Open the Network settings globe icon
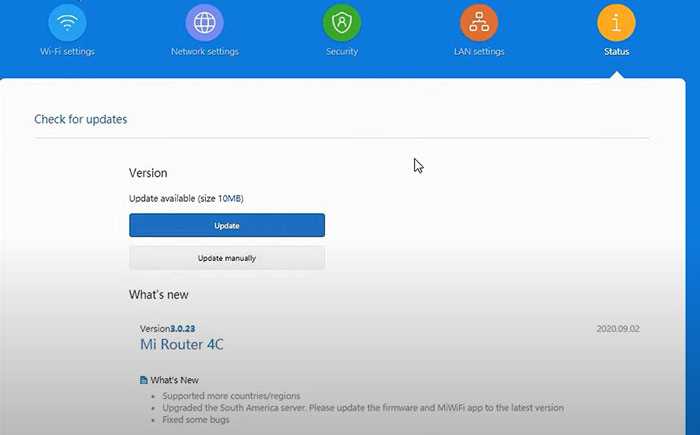The width and height of the screenshot is (700, 435). 204,22
